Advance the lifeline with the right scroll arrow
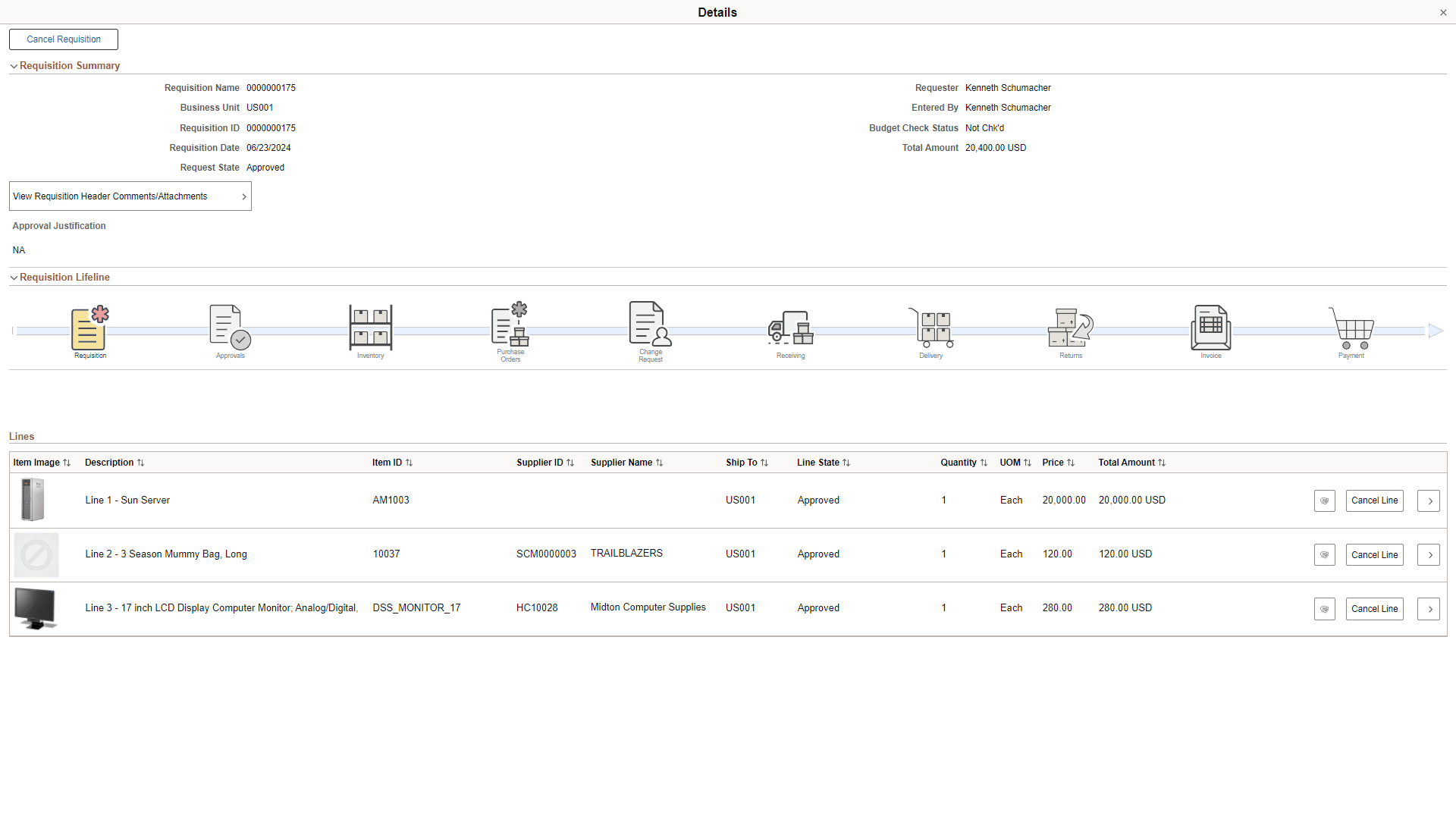The height and width of the screenshot is (819, 1456). 1435,331
